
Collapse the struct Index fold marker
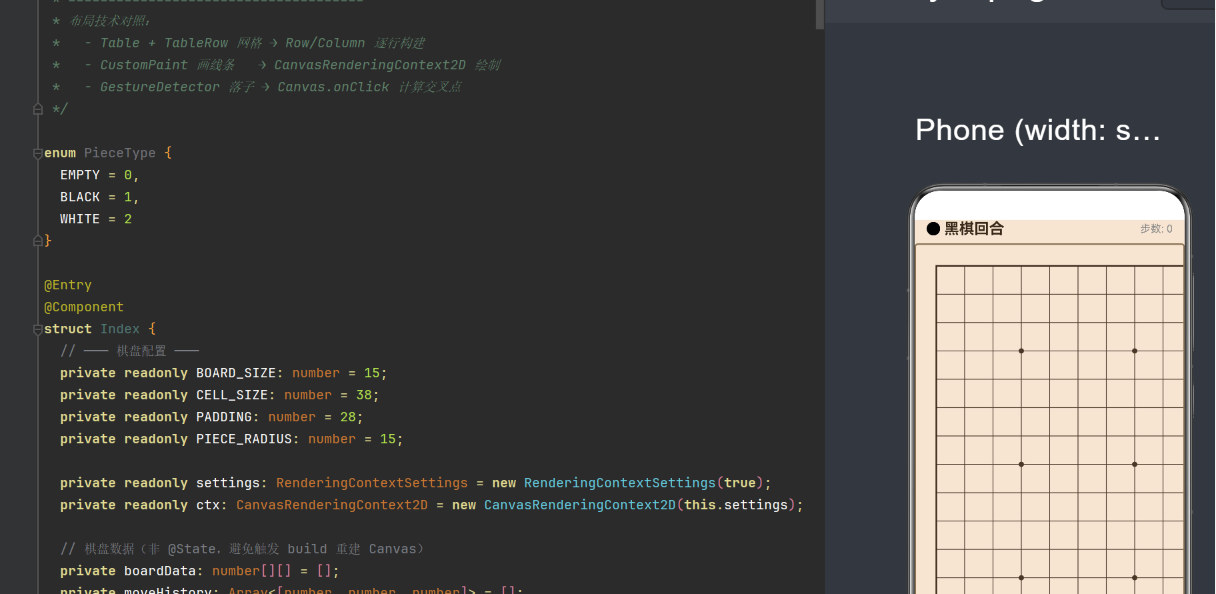pyautogui.click(x=37, y=329)
